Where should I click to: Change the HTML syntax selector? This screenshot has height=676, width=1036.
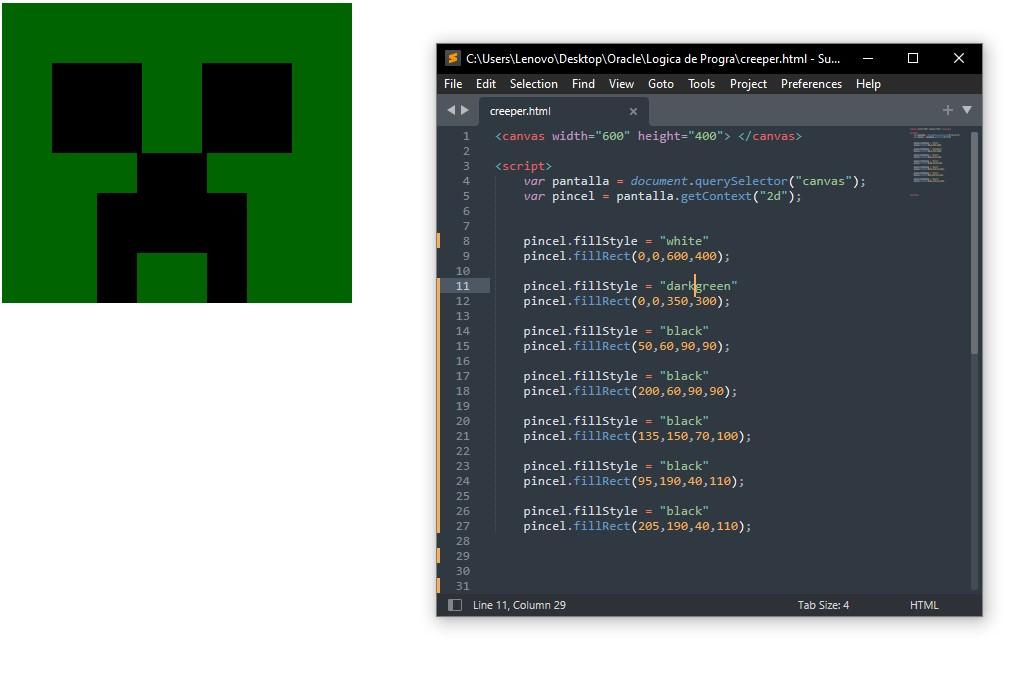(x=924, y=605)
